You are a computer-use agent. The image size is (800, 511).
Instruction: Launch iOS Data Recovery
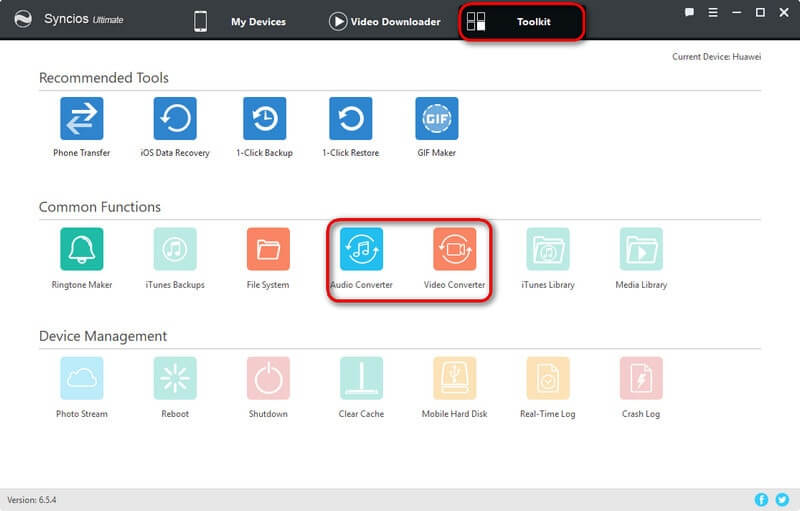click(x=175, y=118)
